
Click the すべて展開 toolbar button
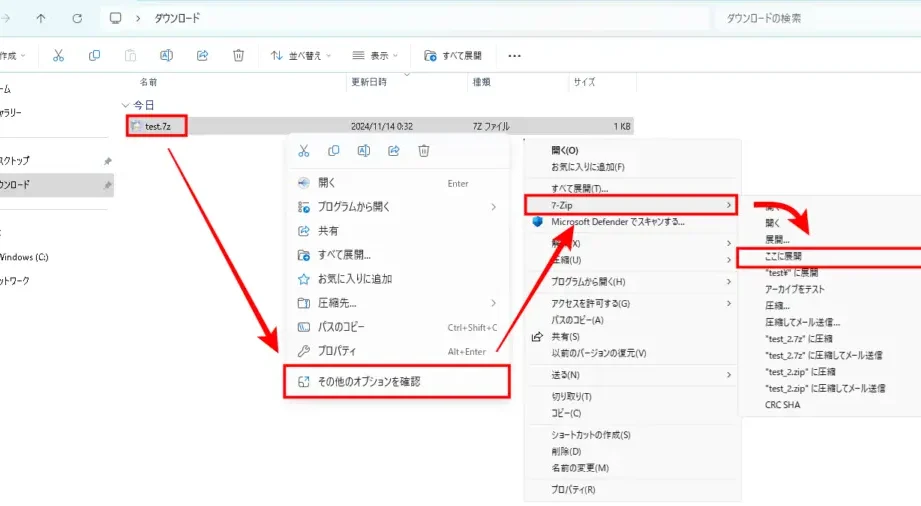pos(453,56)
